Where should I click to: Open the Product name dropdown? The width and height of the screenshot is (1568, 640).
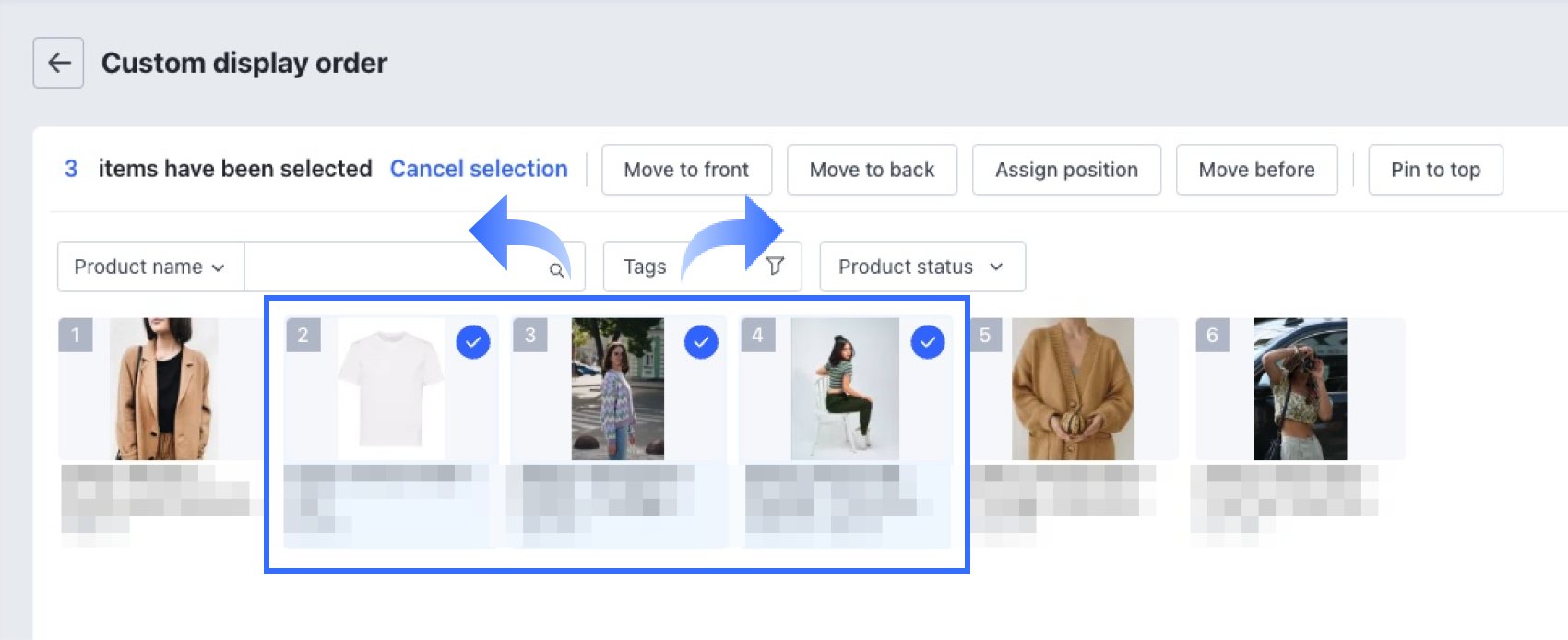[x=150, y=267]
